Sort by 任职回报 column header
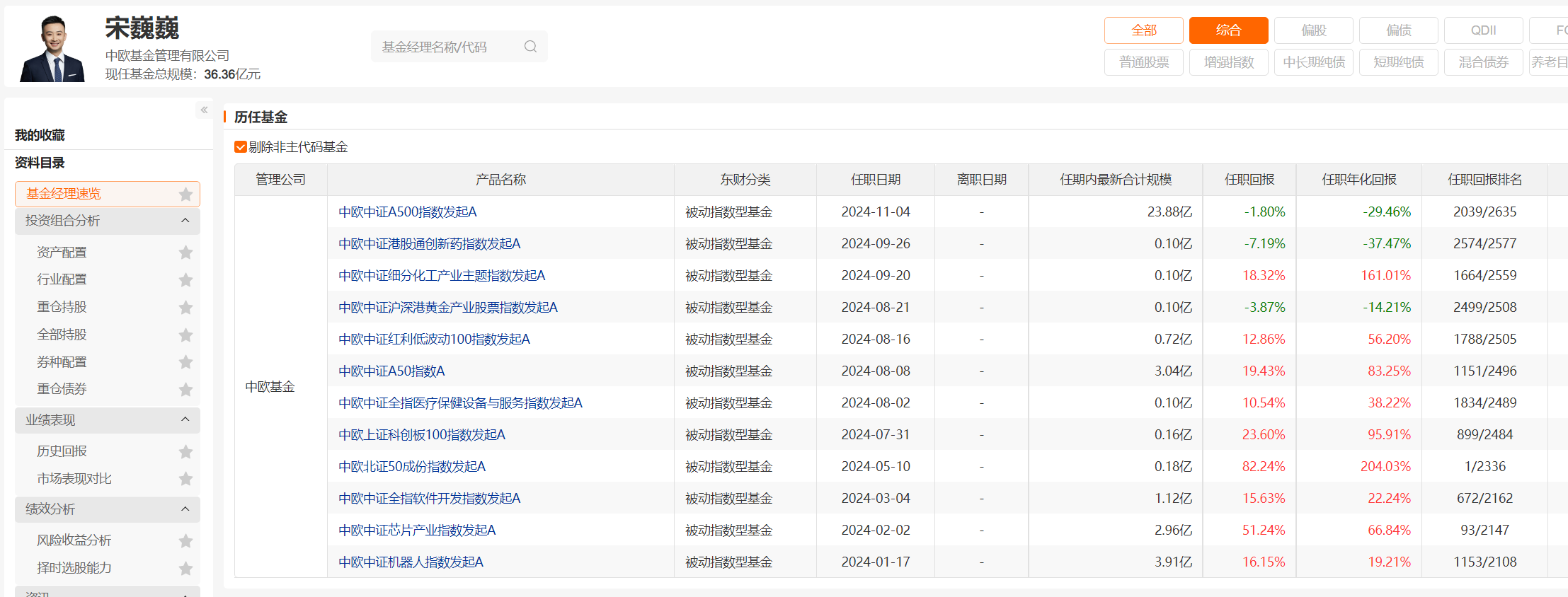 pyautogui.click(x=1249, y=180)
